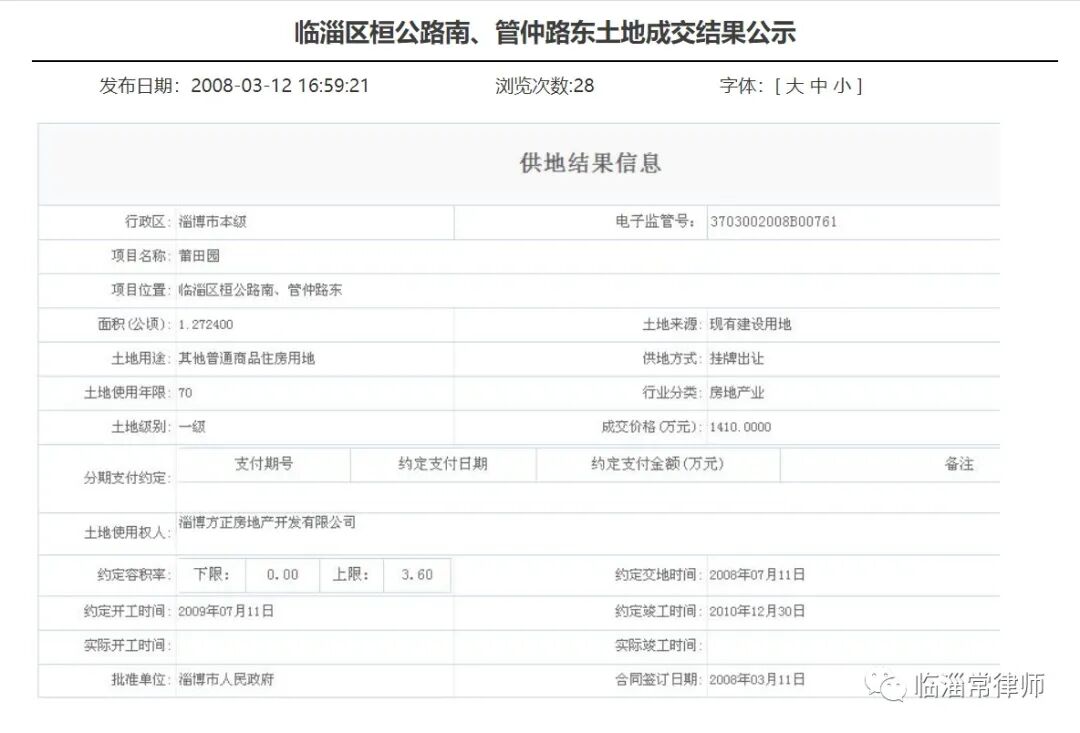The image size is (1080, 733).
Task: Click the 约定容积率 label
Action: tap(134, 575)
